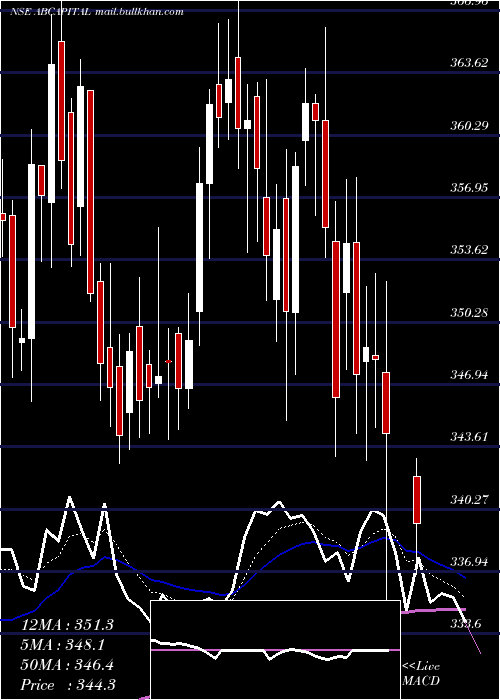The image size is (500, 700).
Task: Click the 350.28 price axis label
Action: coord(469,312)
